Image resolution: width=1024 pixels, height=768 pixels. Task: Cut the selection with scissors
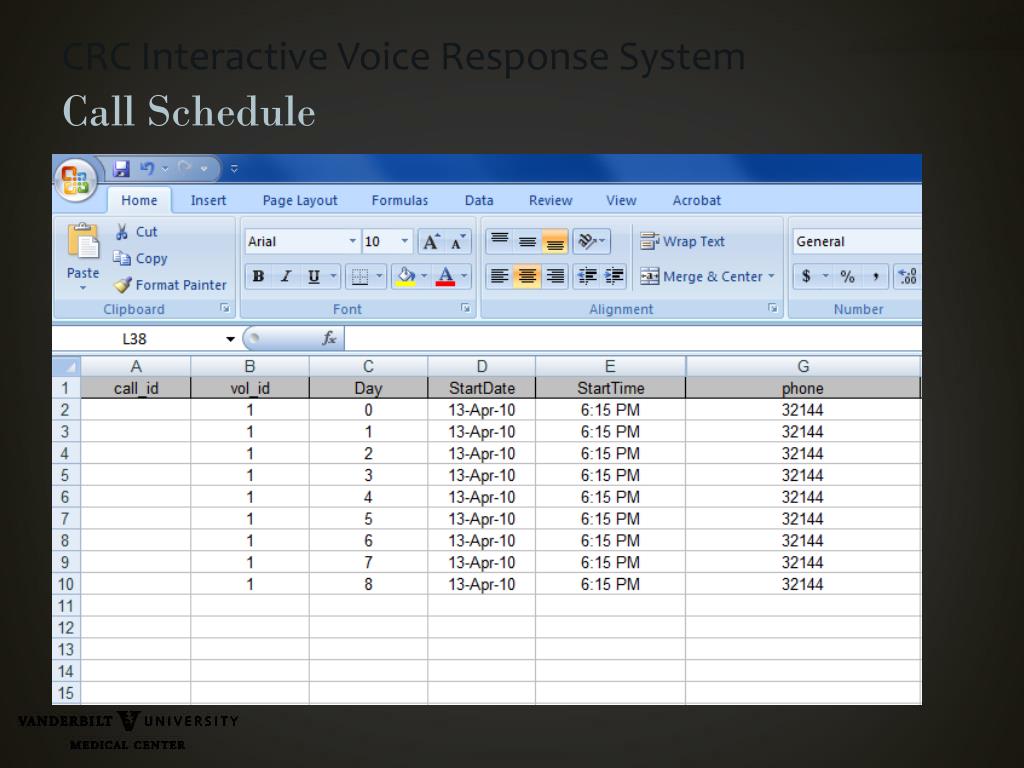pyautogui.click(x=136, y=232)
